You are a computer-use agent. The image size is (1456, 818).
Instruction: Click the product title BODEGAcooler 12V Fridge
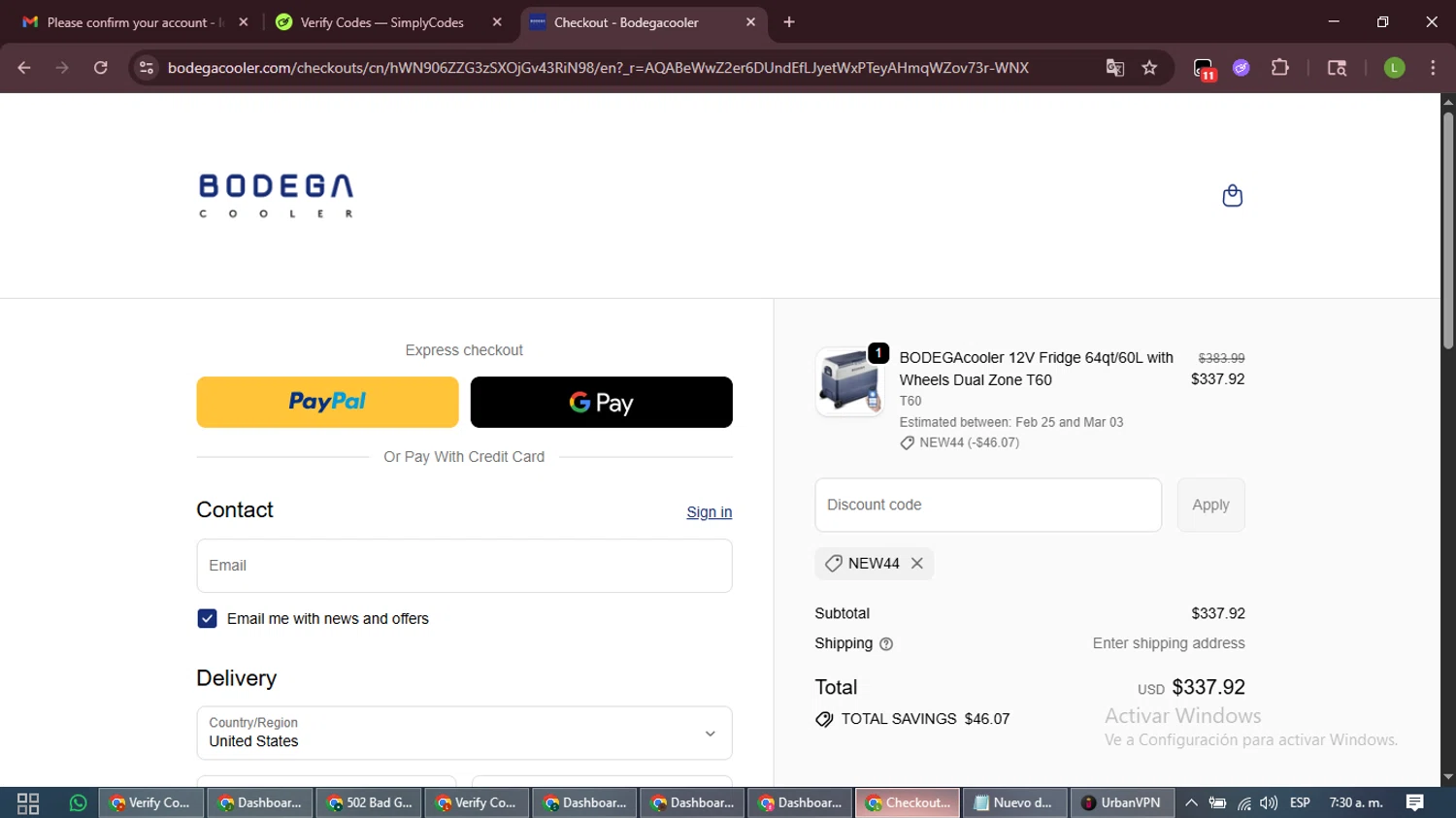(x=1036, y=369)
